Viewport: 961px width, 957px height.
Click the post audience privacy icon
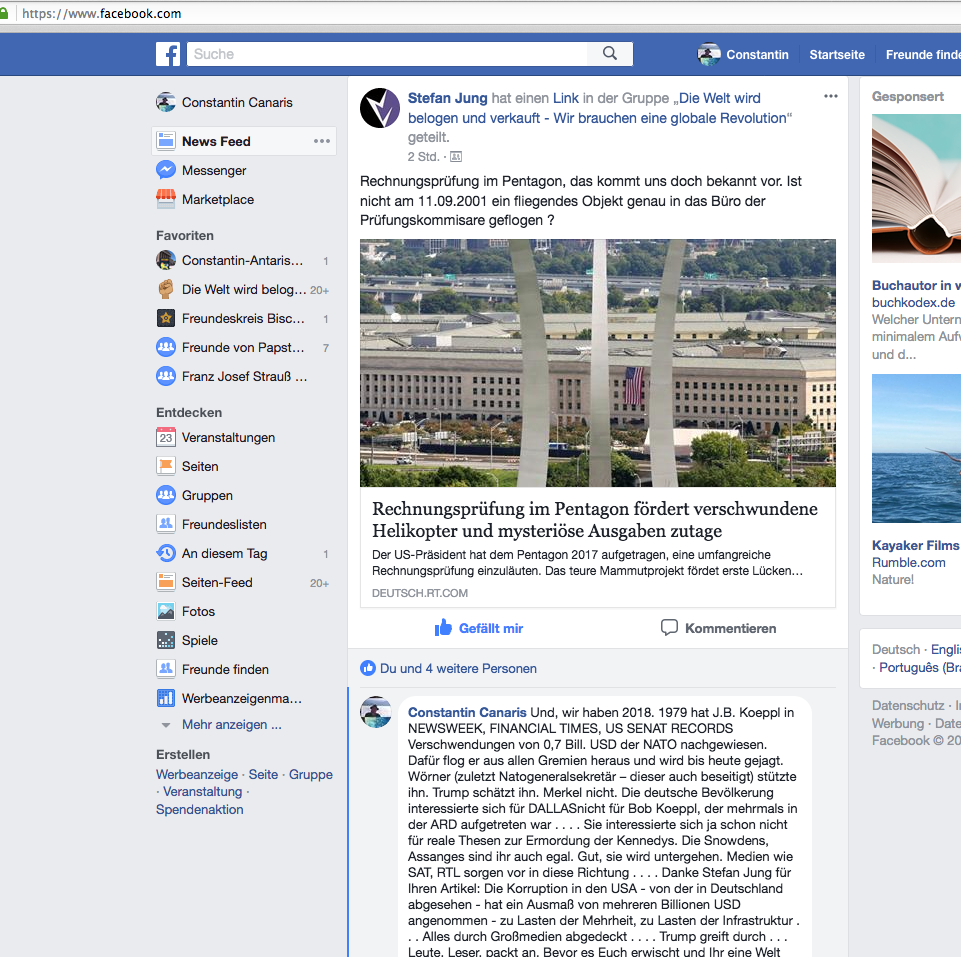click(x=456, y=157)
